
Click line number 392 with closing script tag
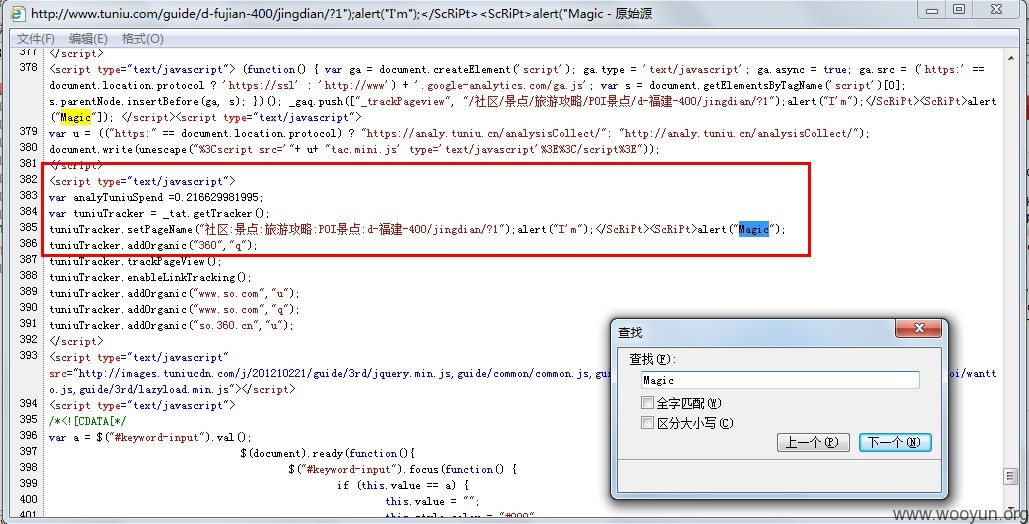click(28, 339)
